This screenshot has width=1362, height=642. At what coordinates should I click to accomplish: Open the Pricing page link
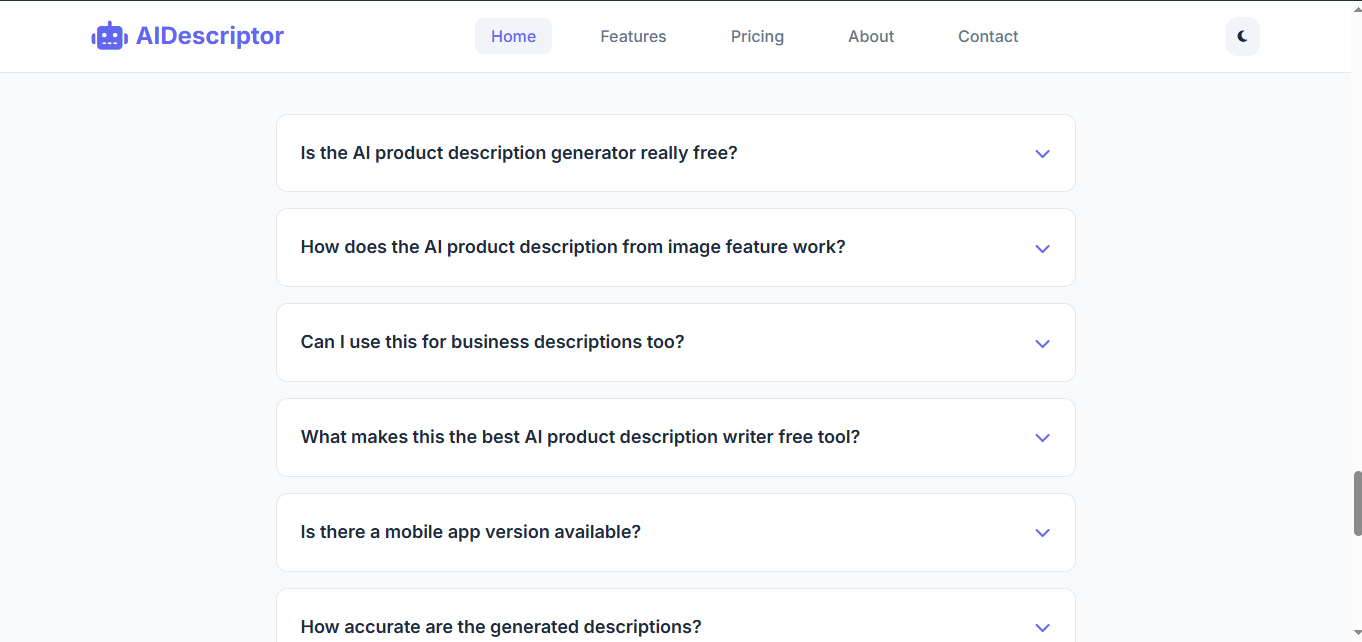tap(757, 36)
